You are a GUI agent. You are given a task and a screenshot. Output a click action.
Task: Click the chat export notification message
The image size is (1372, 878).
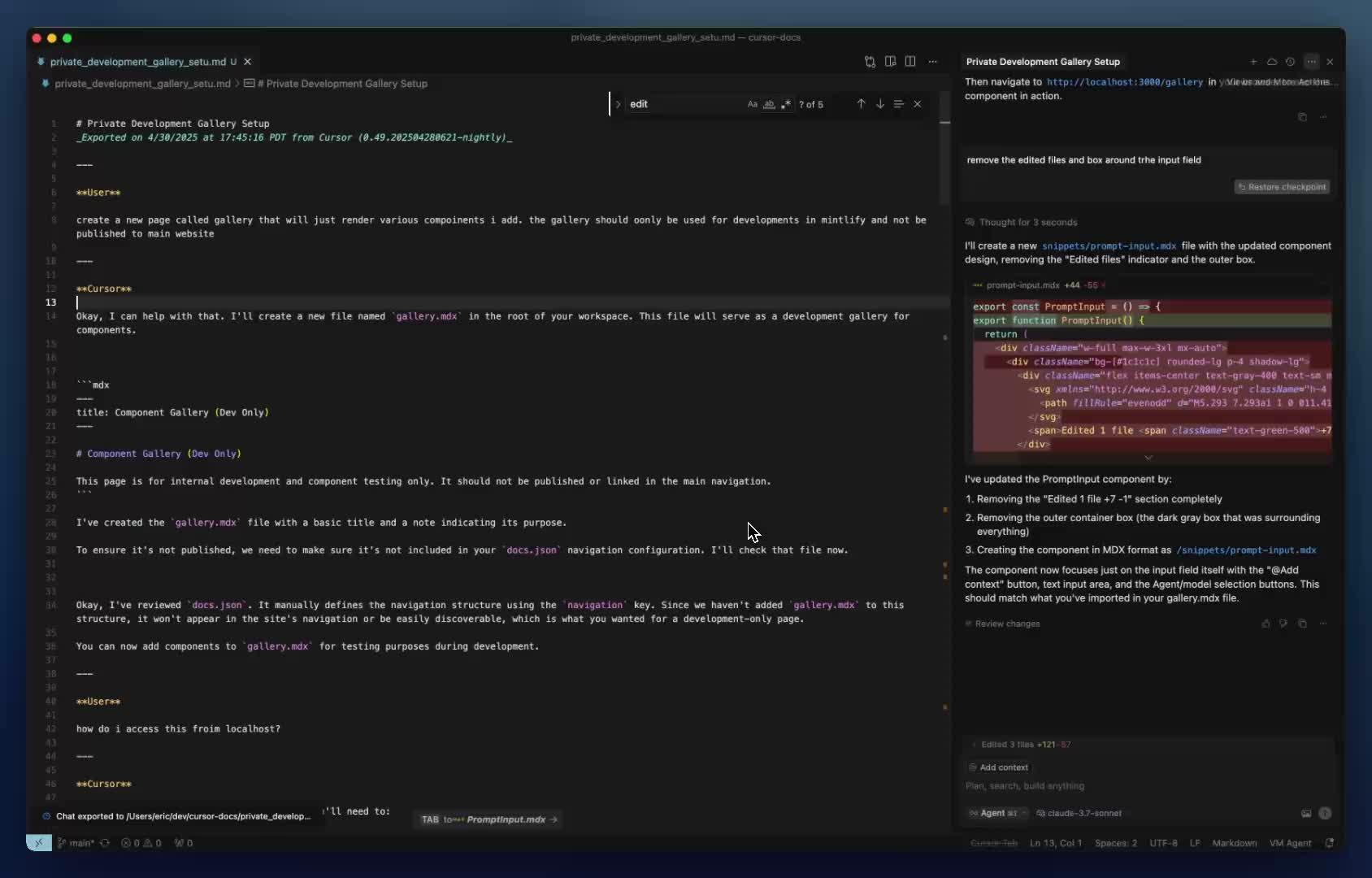[x=183, y=816]
